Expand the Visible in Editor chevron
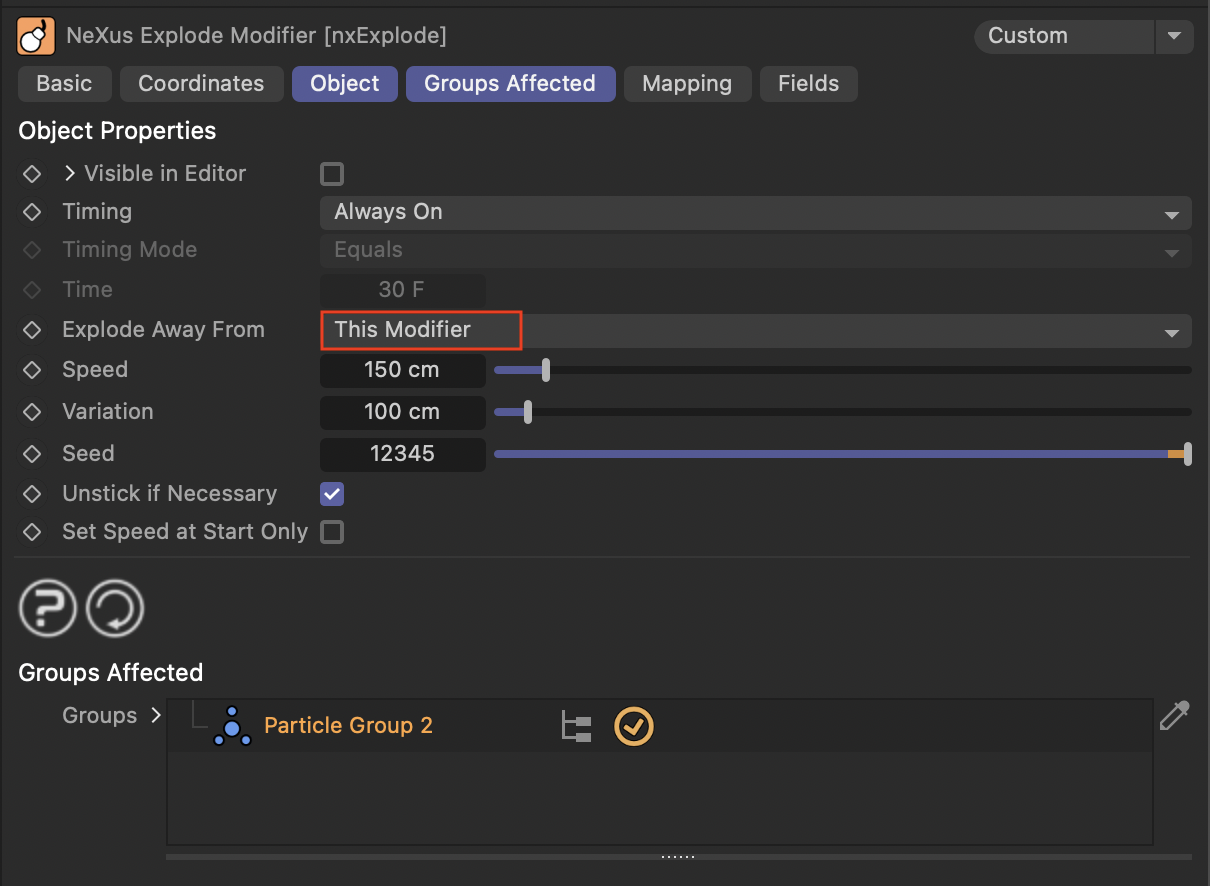 tap(69, 174)
